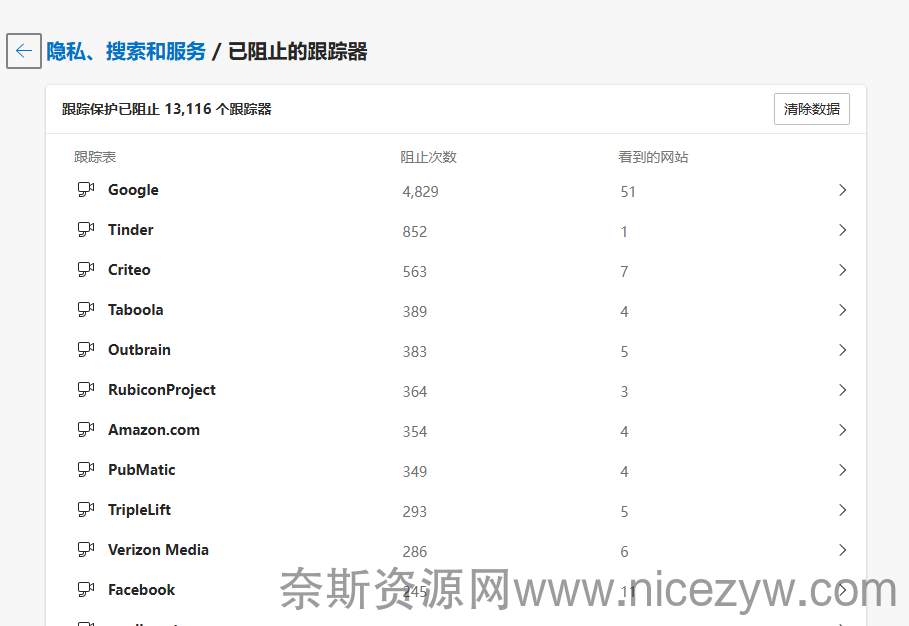Select the PubMatic tracker name
The width and height of the screenshot is (909, 626).
coord(141,470)
